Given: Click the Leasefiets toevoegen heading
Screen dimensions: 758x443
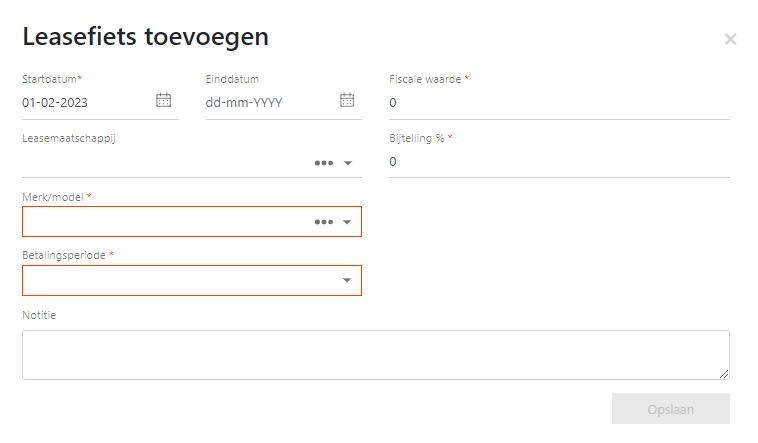Looking at the screenshot, I should [146, 37].
